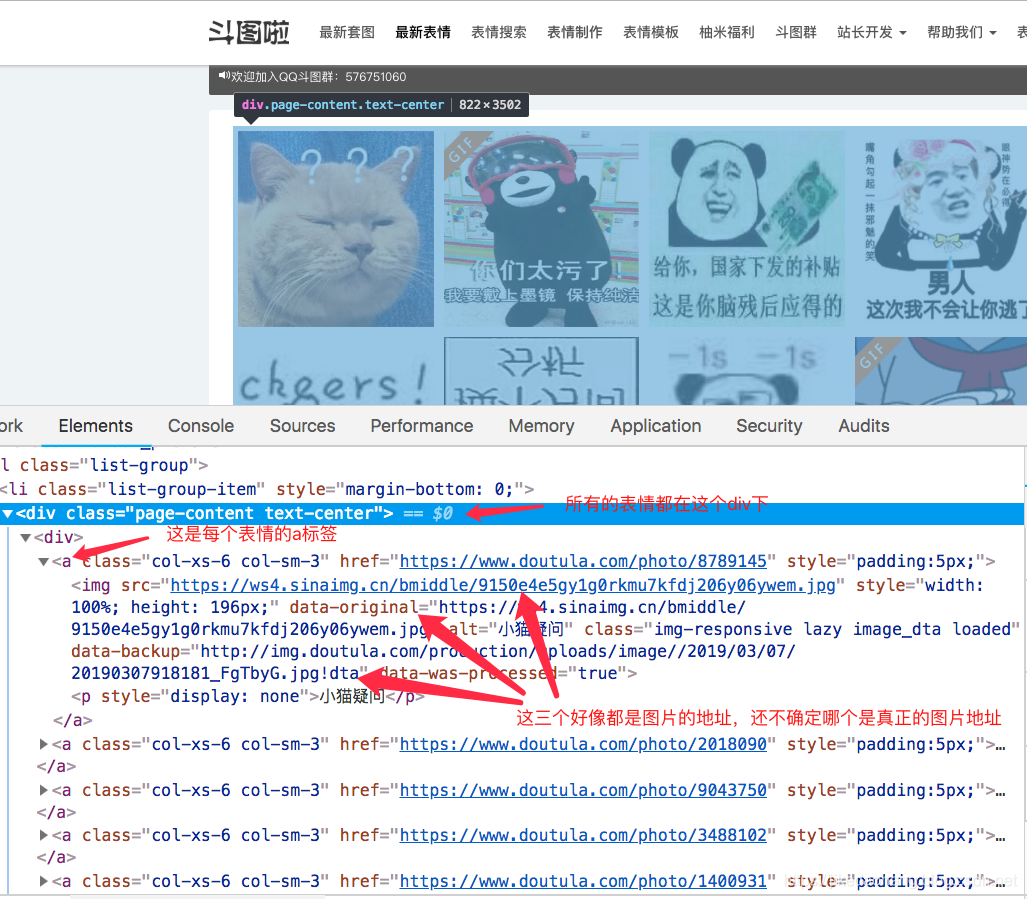Expand the photo/1400931 anchor node
The height and width of the screenshot is (899, 1027).
[44, 881]
